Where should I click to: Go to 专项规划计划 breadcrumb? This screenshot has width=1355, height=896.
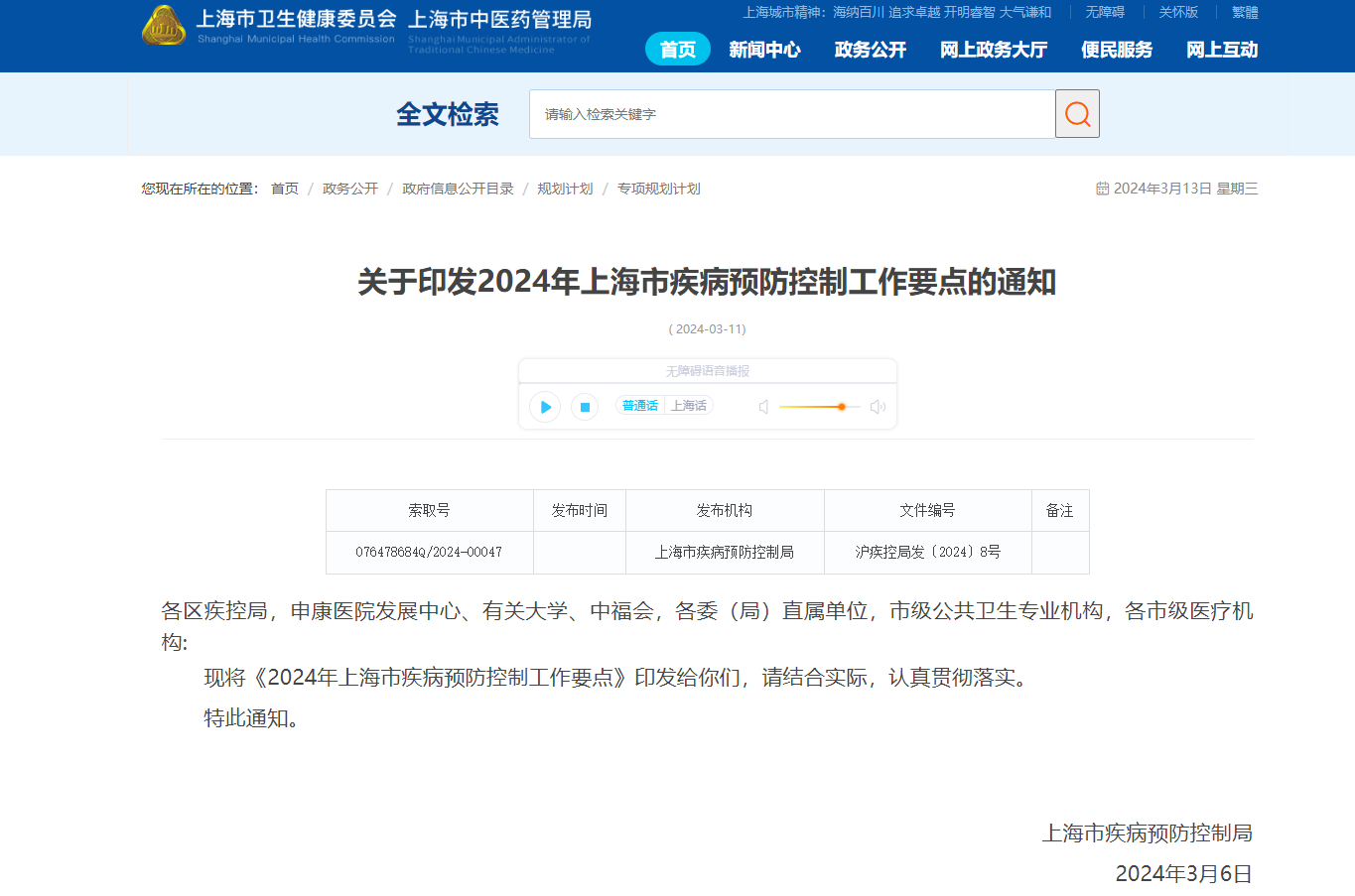point(659,189)
